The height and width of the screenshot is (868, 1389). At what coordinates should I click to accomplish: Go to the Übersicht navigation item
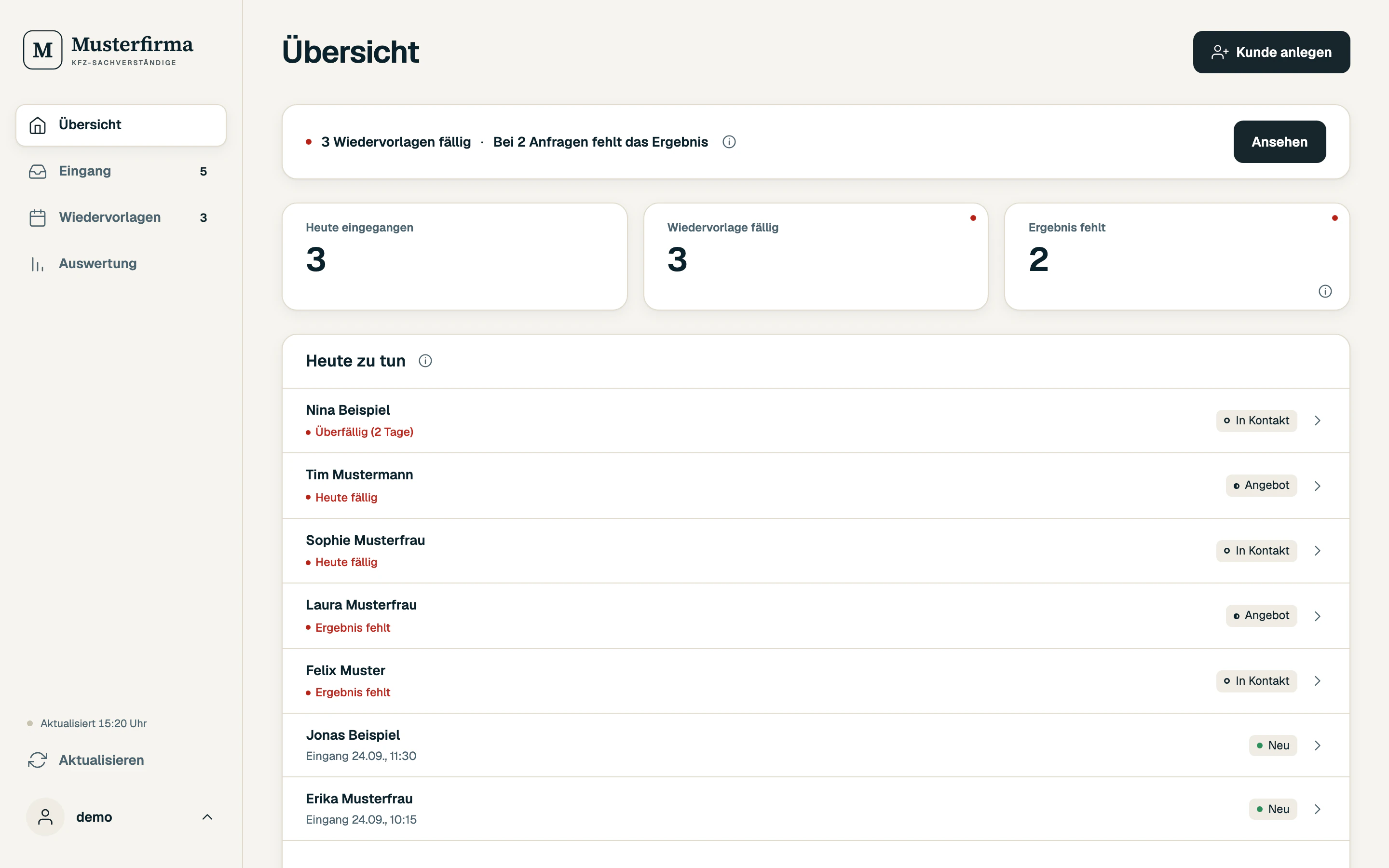pos(121,125)
